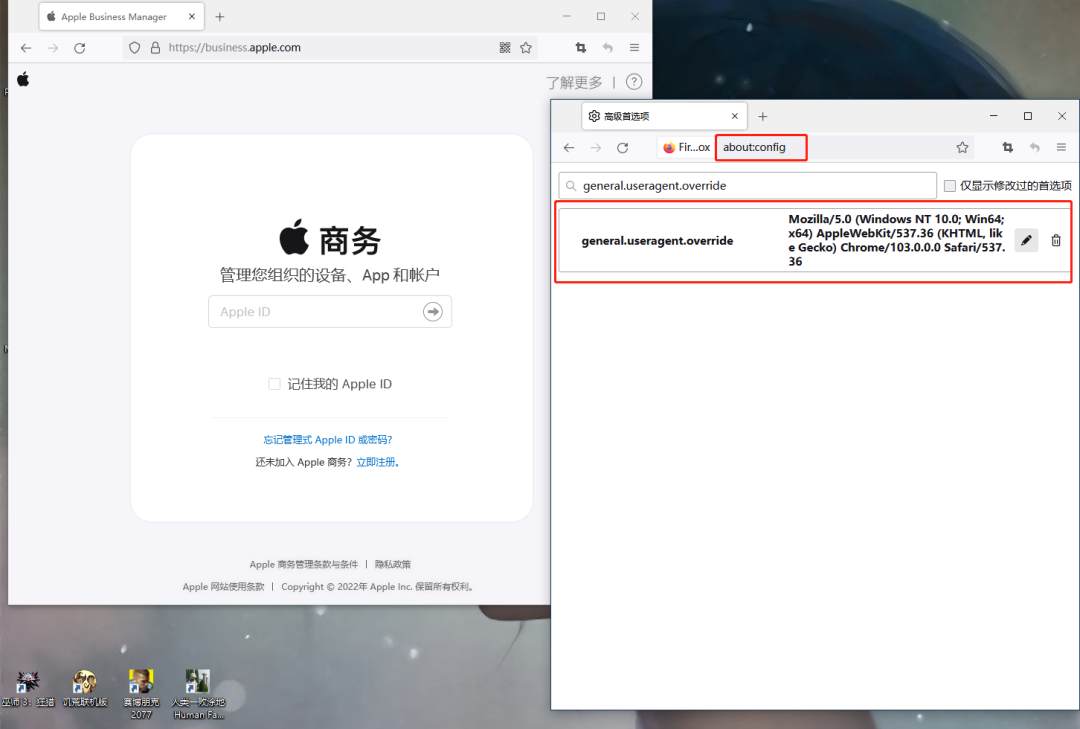Open hamburger menu in about:config window
This screenshot has height=729, width=1080.
pos(1061,147)
